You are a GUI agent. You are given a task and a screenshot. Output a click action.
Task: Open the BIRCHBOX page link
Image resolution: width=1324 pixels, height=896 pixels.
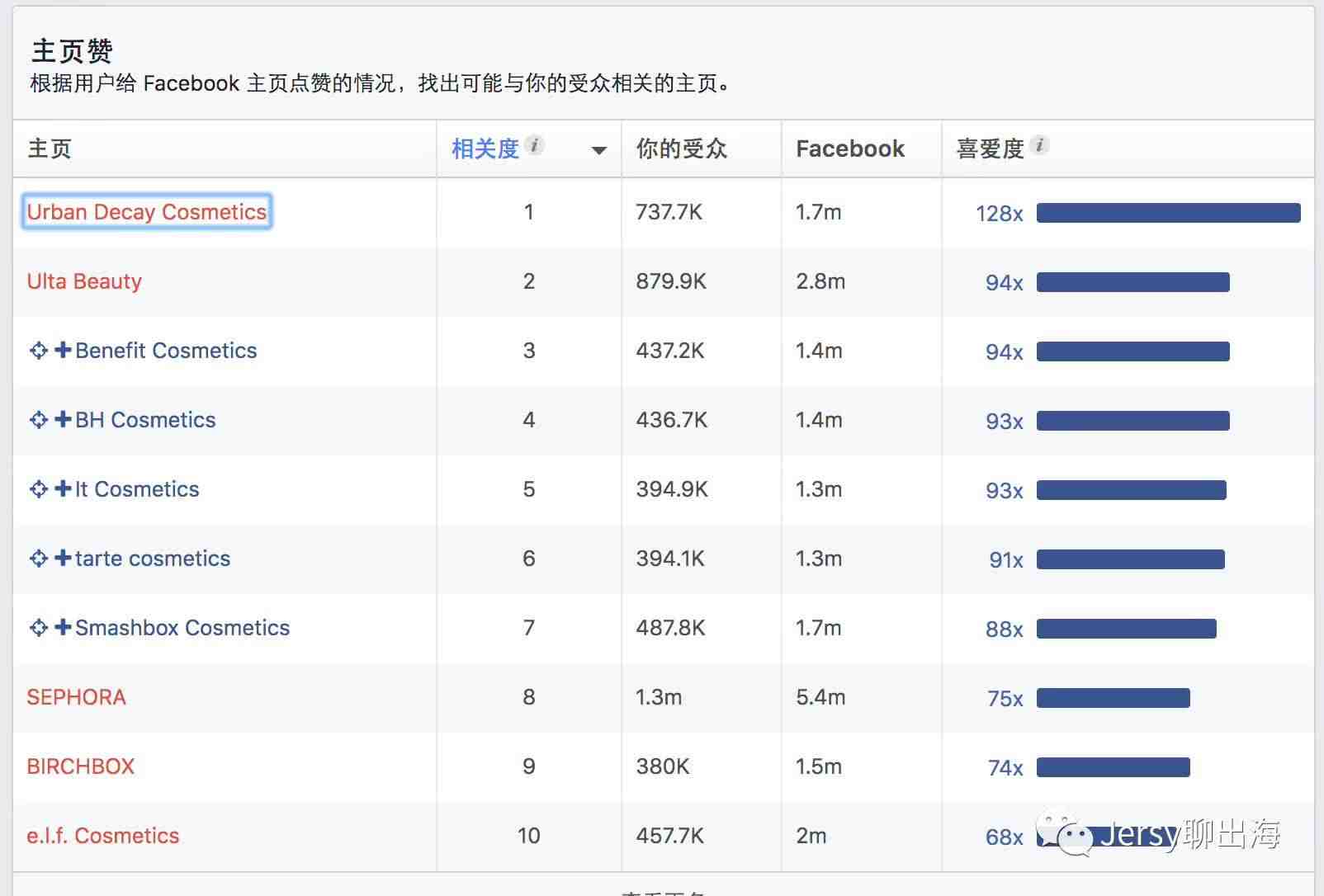(x=80, y=766)
